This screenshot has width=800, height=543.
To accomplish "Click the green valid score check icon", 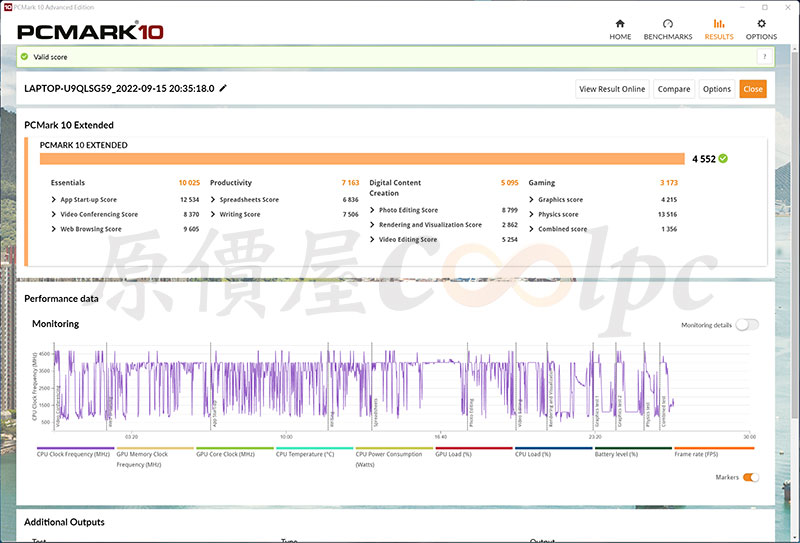I will (24, 57).
